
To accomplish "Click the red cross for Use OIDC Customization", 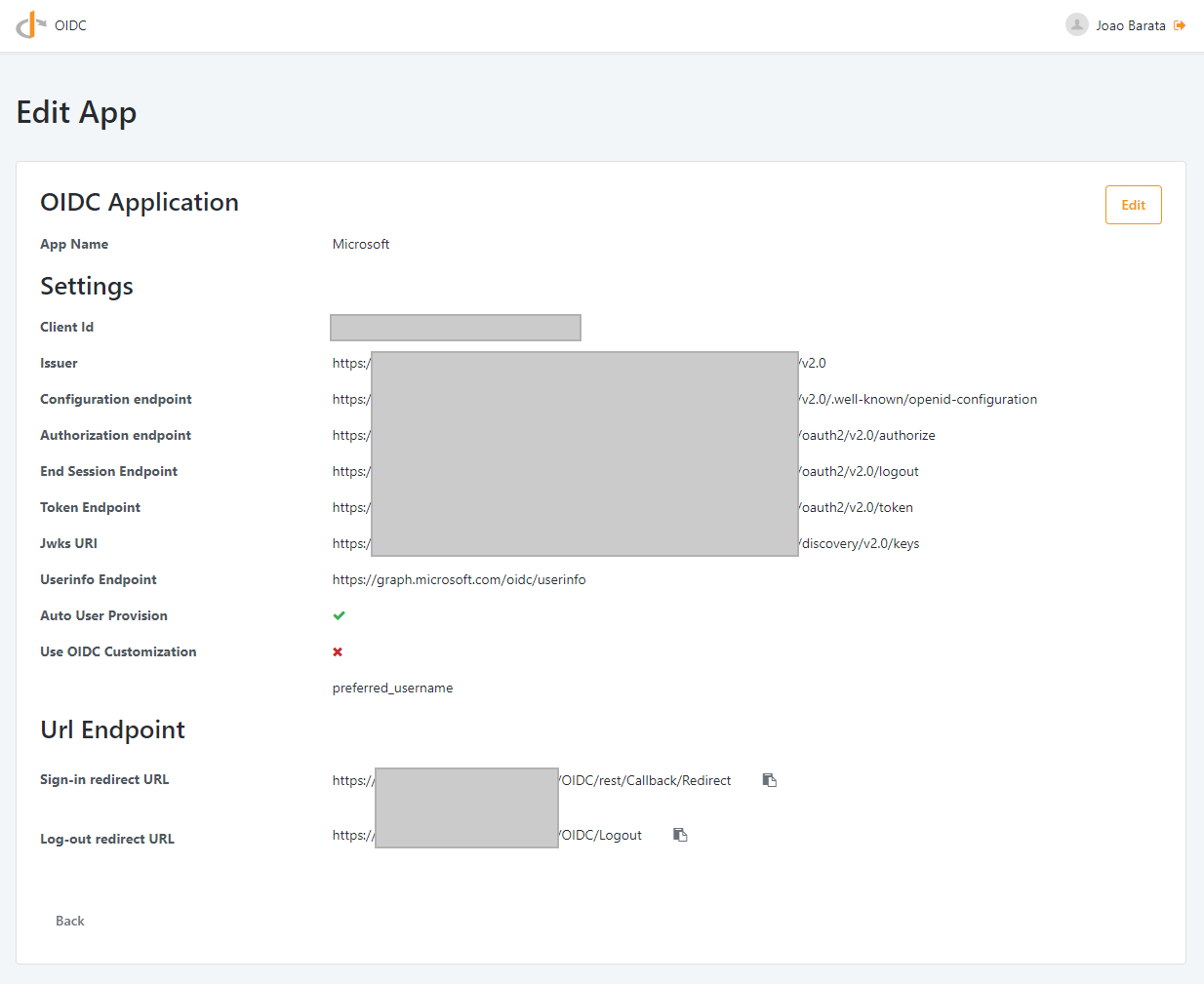I will coord(338,651).
